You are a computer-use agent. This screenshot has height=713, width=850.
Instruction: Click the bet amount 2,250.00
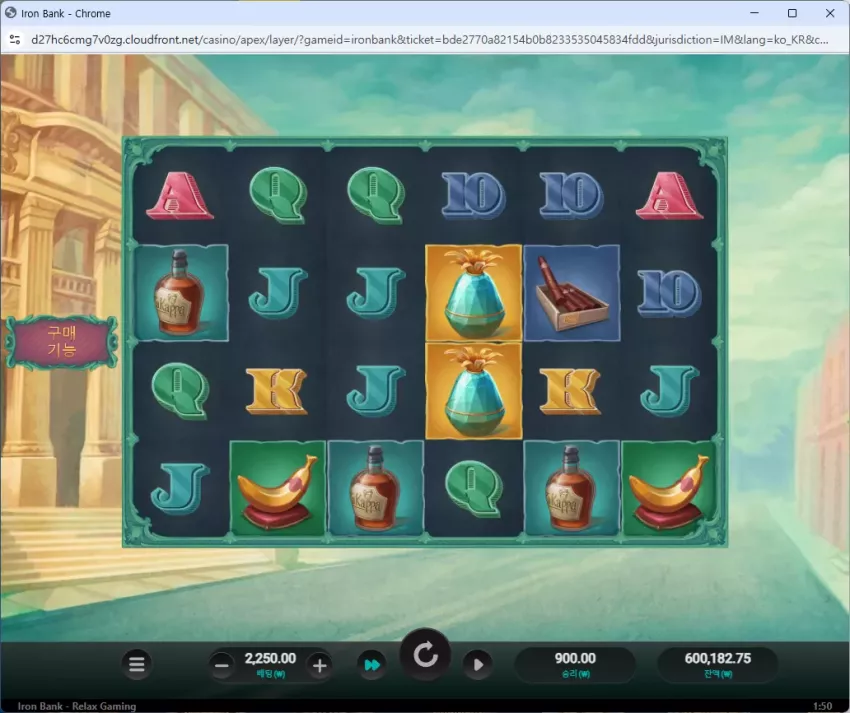tap(270, 658)
